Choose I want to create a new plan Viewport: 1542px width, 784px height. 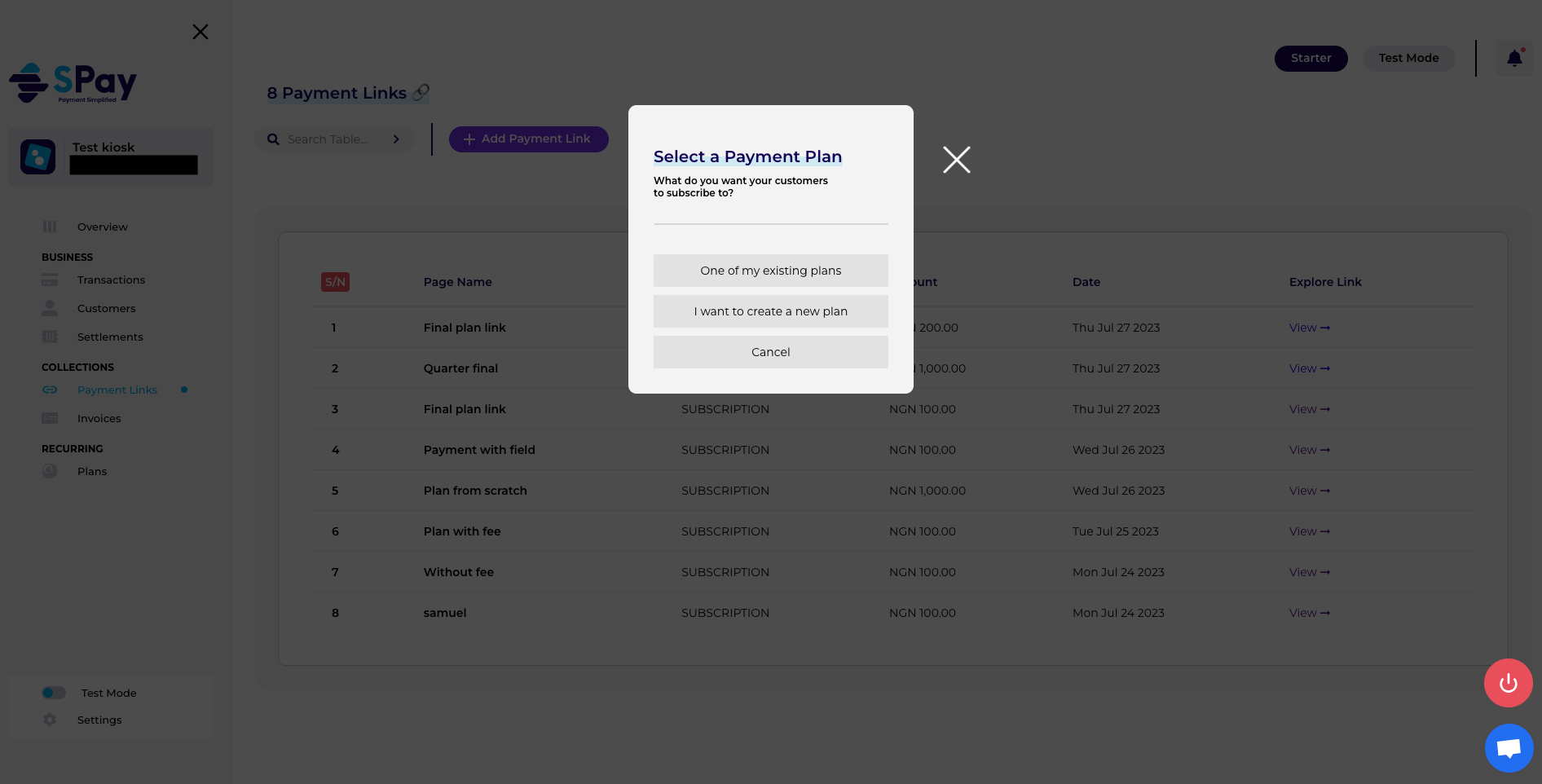tap(771, 311)
